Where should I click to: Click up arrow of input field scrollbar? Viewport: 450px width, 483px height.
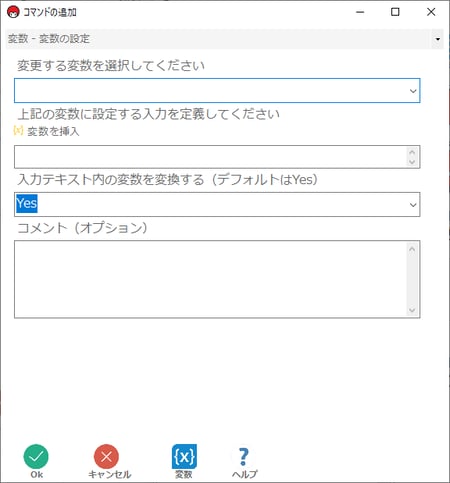(412, 152)
